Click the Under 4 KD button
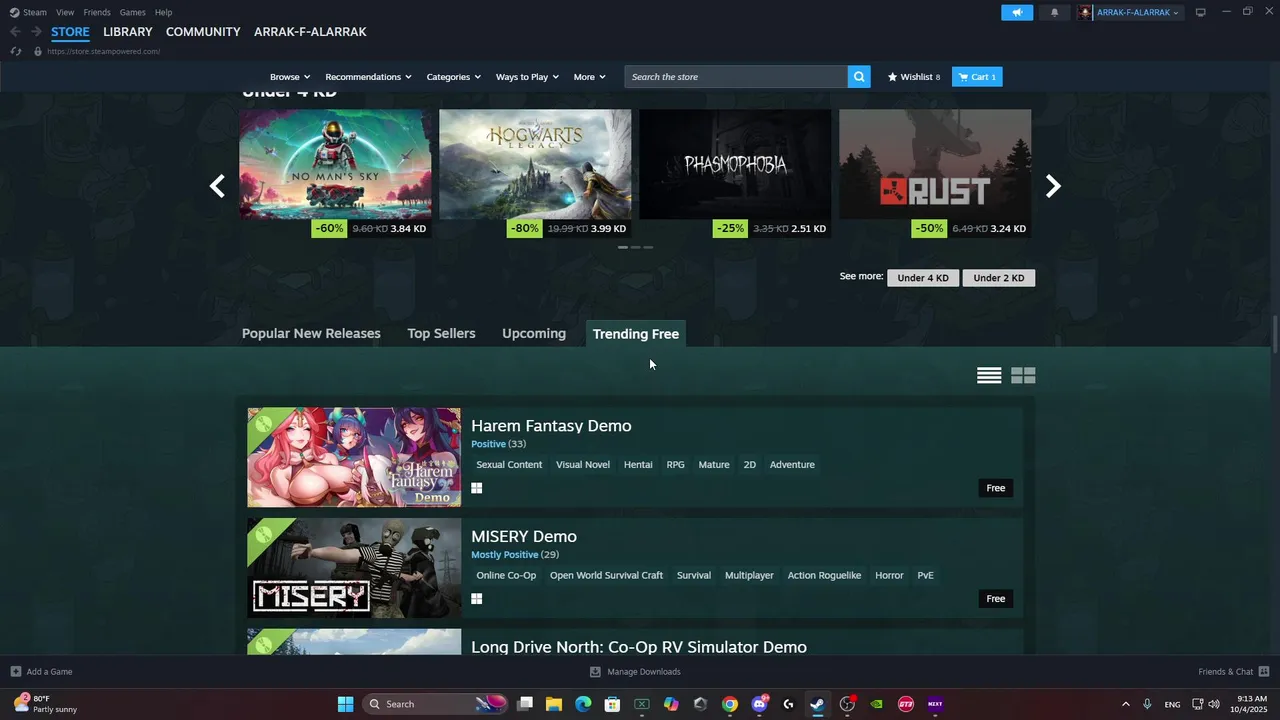Image resolution: width=1280 pixels, height=720 pixels. point(923,278)
